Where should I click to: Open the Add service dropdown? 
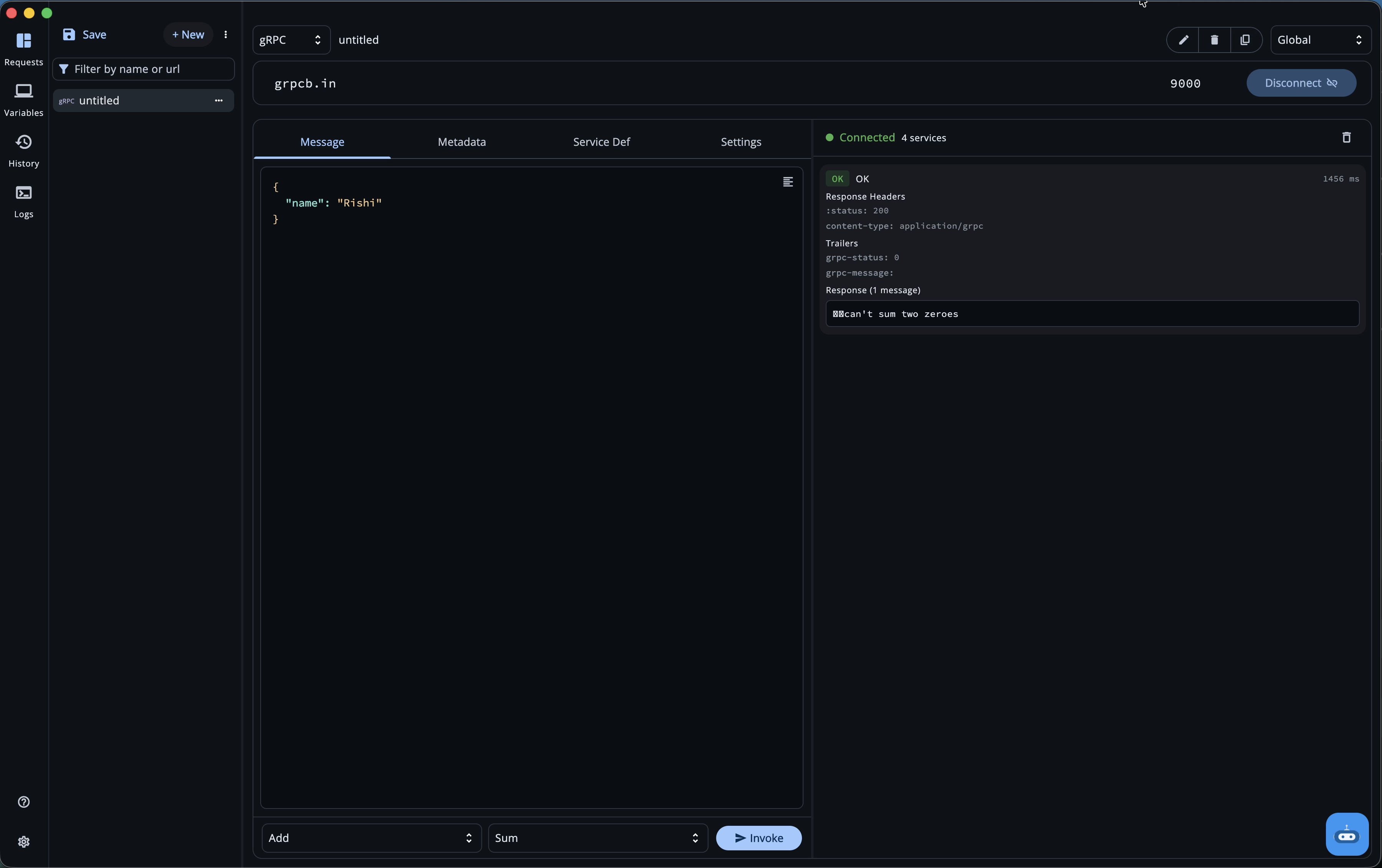371,838
